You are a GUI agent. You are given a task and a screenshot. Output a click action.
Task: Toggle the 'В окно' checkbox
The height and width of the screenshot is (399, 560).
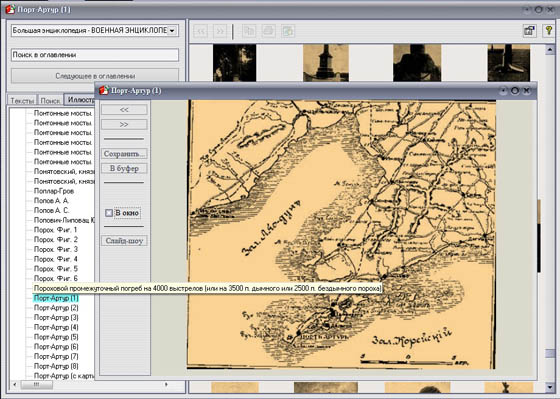(109, 213)
